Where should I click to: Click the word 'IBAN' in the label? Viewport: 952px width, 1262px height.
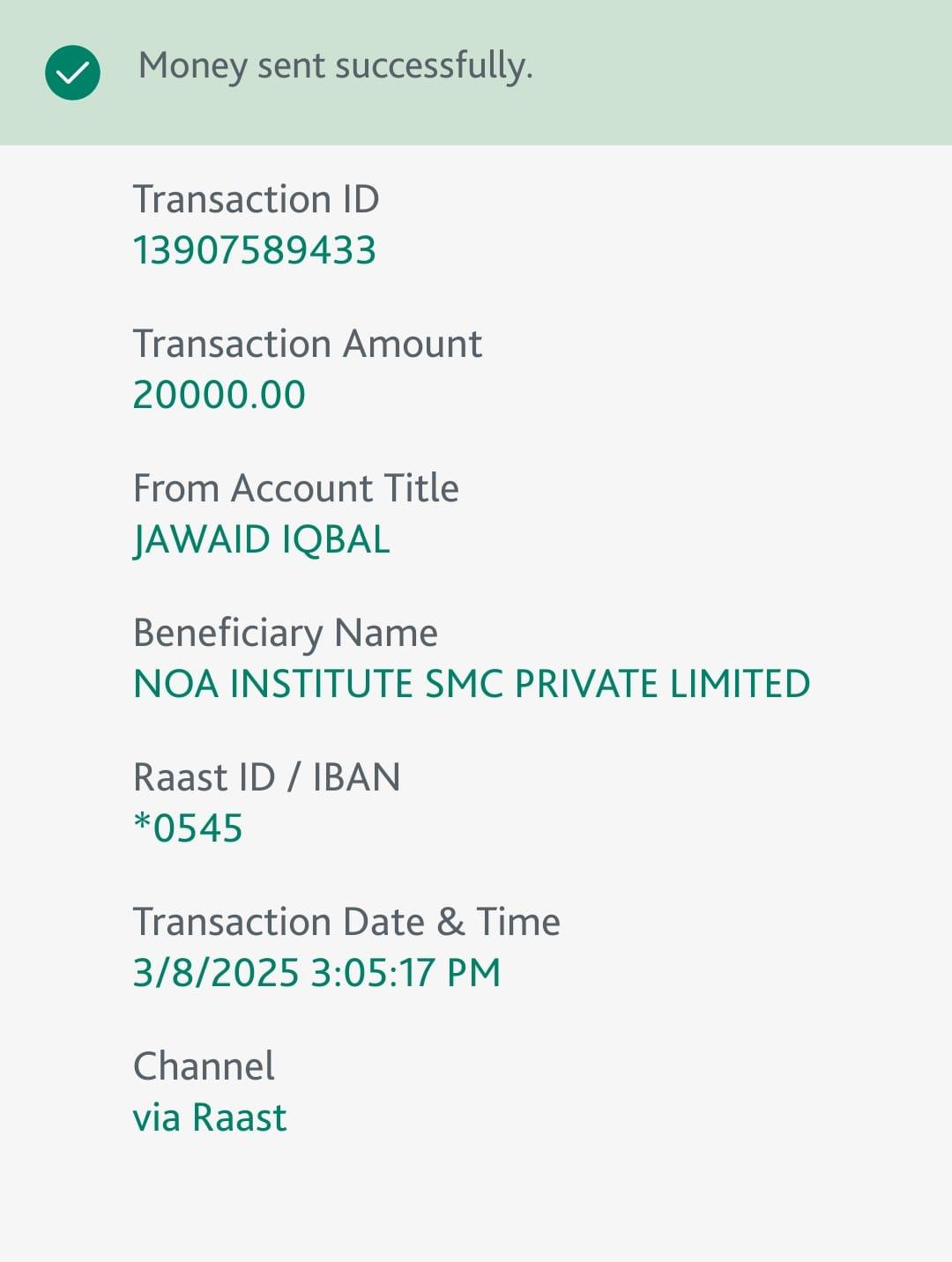pyautogui.click(x=356, y=777)
